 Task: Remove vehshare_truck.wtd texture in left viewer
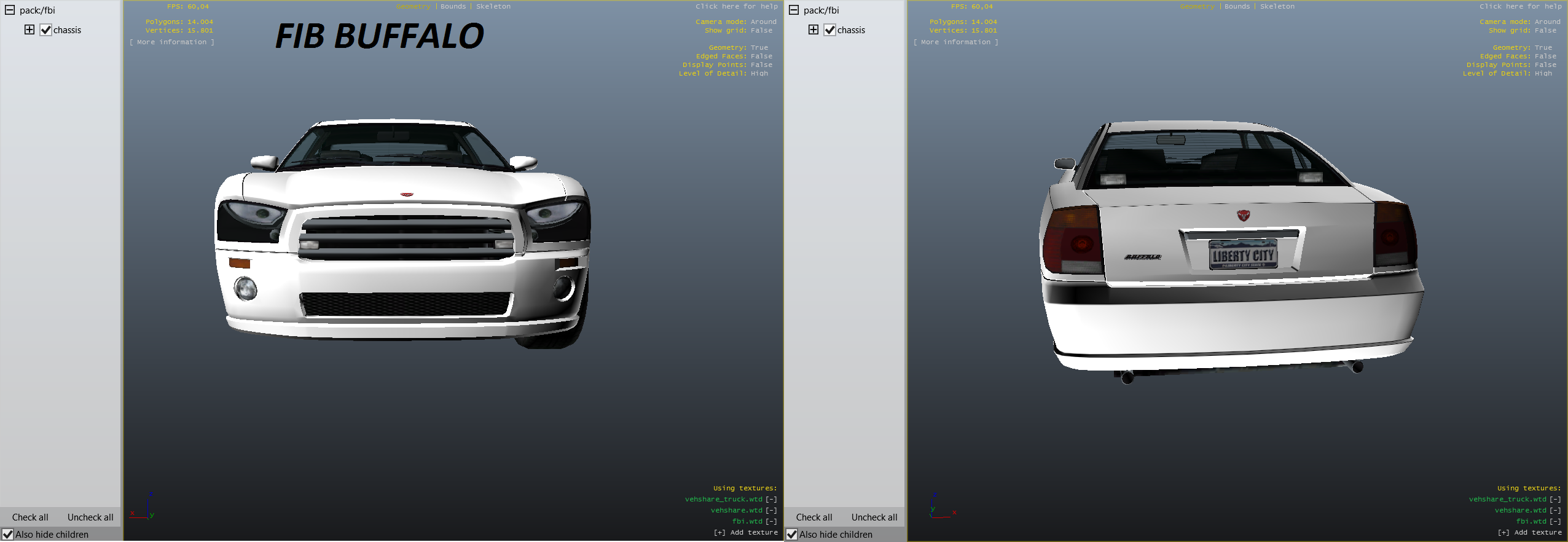tap(772, 499)
